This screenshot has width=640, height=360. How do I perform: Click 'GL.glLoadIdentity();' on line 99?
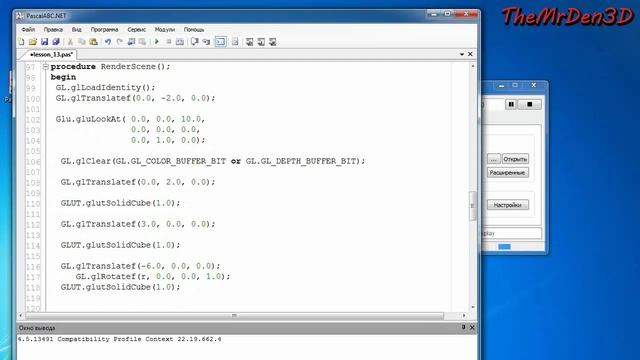tap(105, 88)
